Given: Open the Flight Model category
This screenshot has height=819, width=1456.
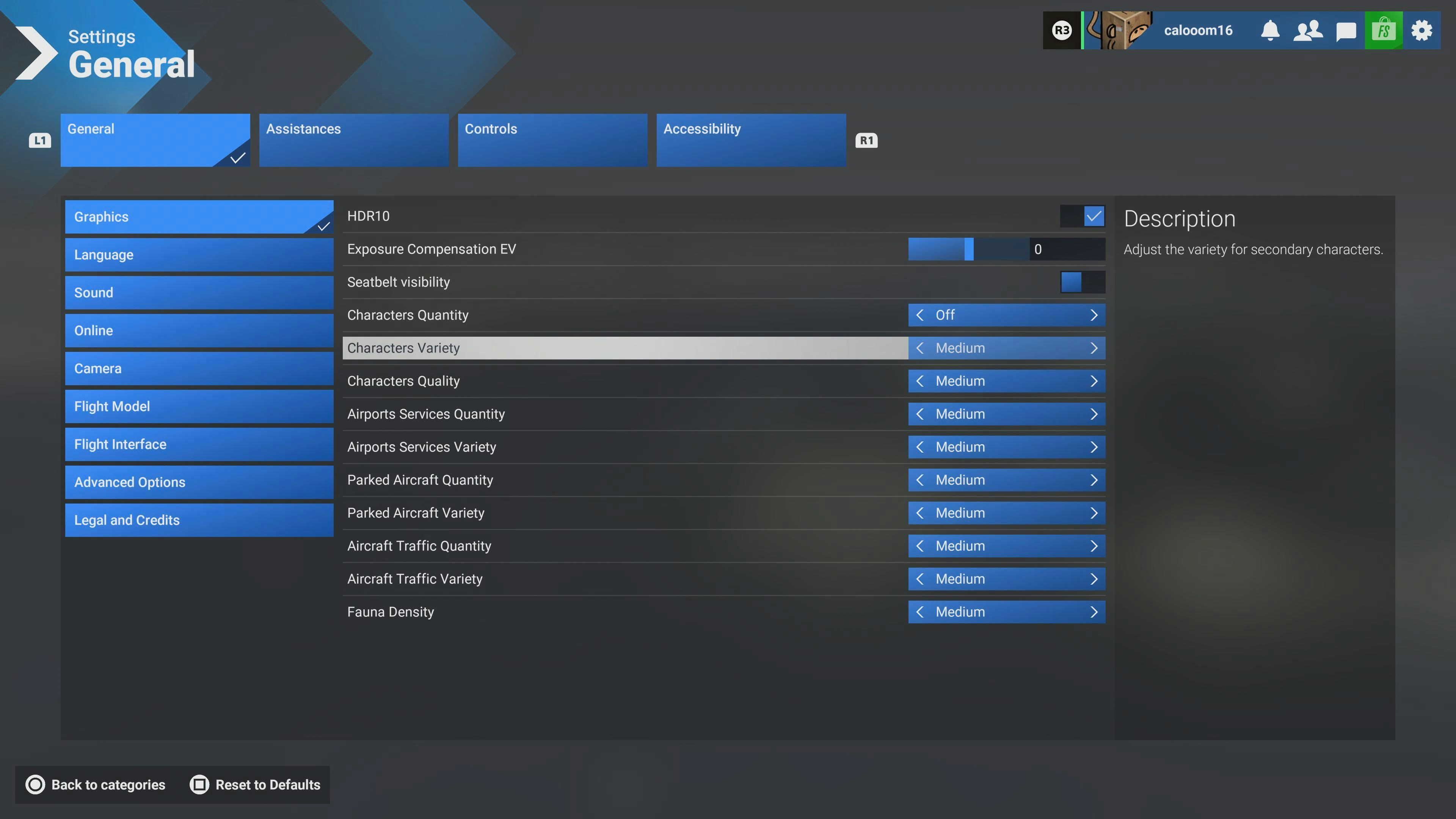Looking at the screenshot, I should click(x=199, y=406).
